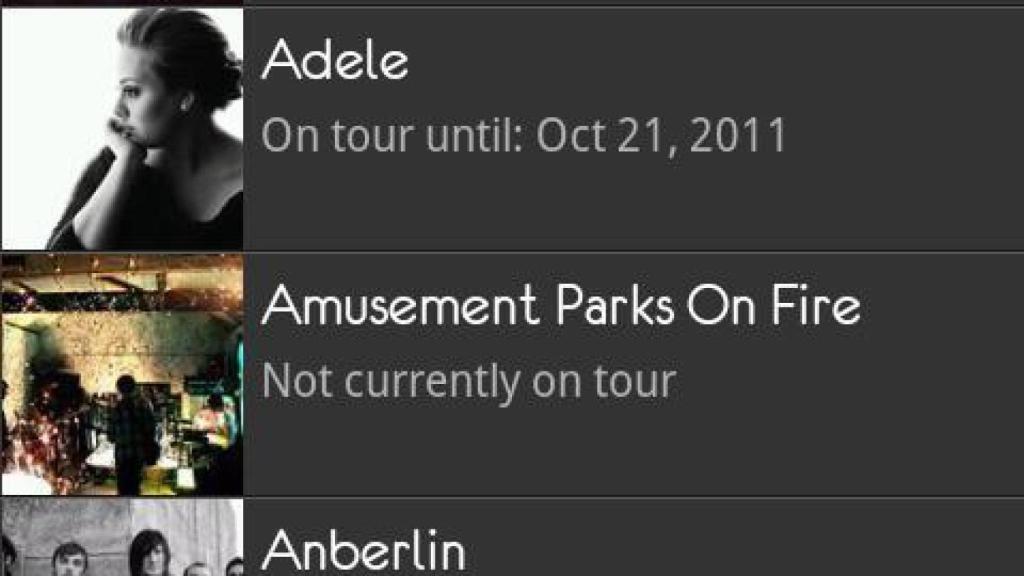1024x576 pixels.
Task: Tap the blank area right of Anberlin
Action: 740,550
